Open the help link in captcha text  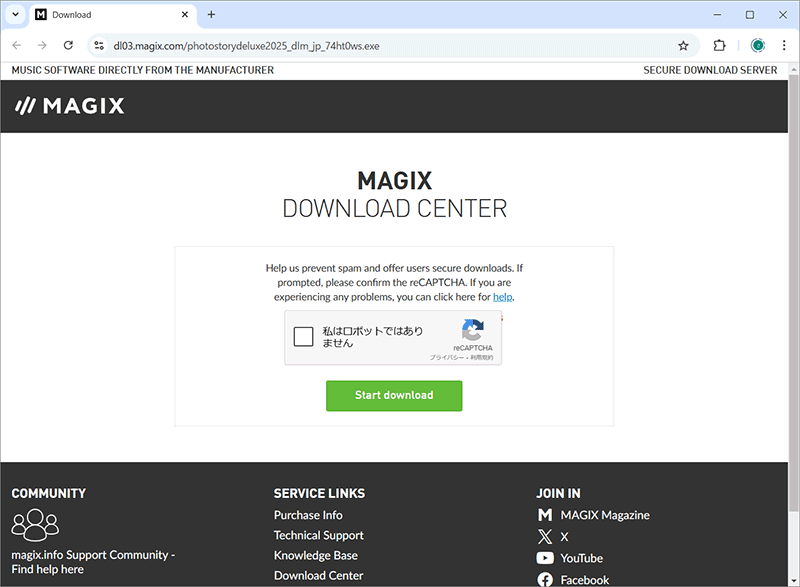coord(503,297)
